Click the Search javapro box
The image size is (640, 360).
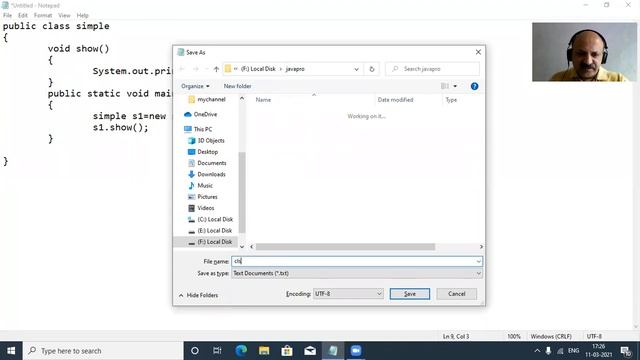433,69
